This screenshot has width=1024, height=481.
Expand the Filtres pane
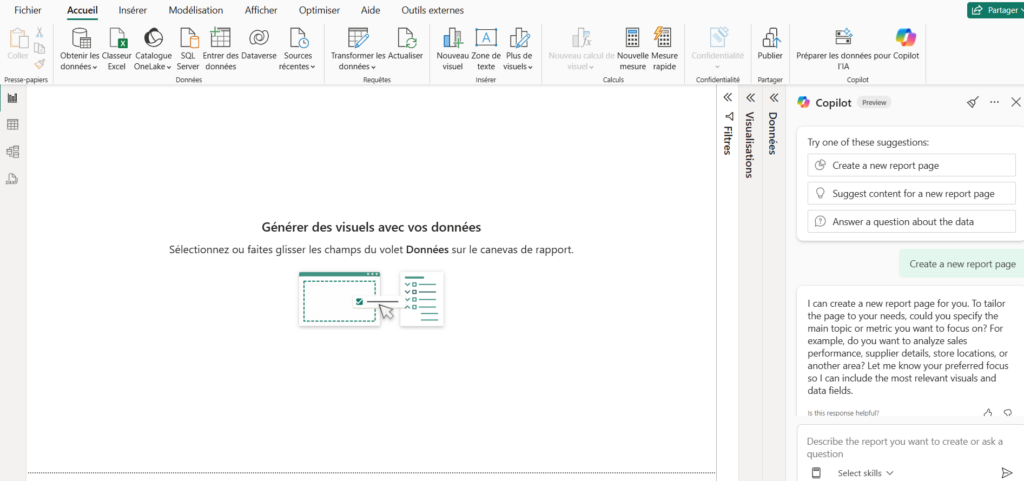[x=728, y=98]
